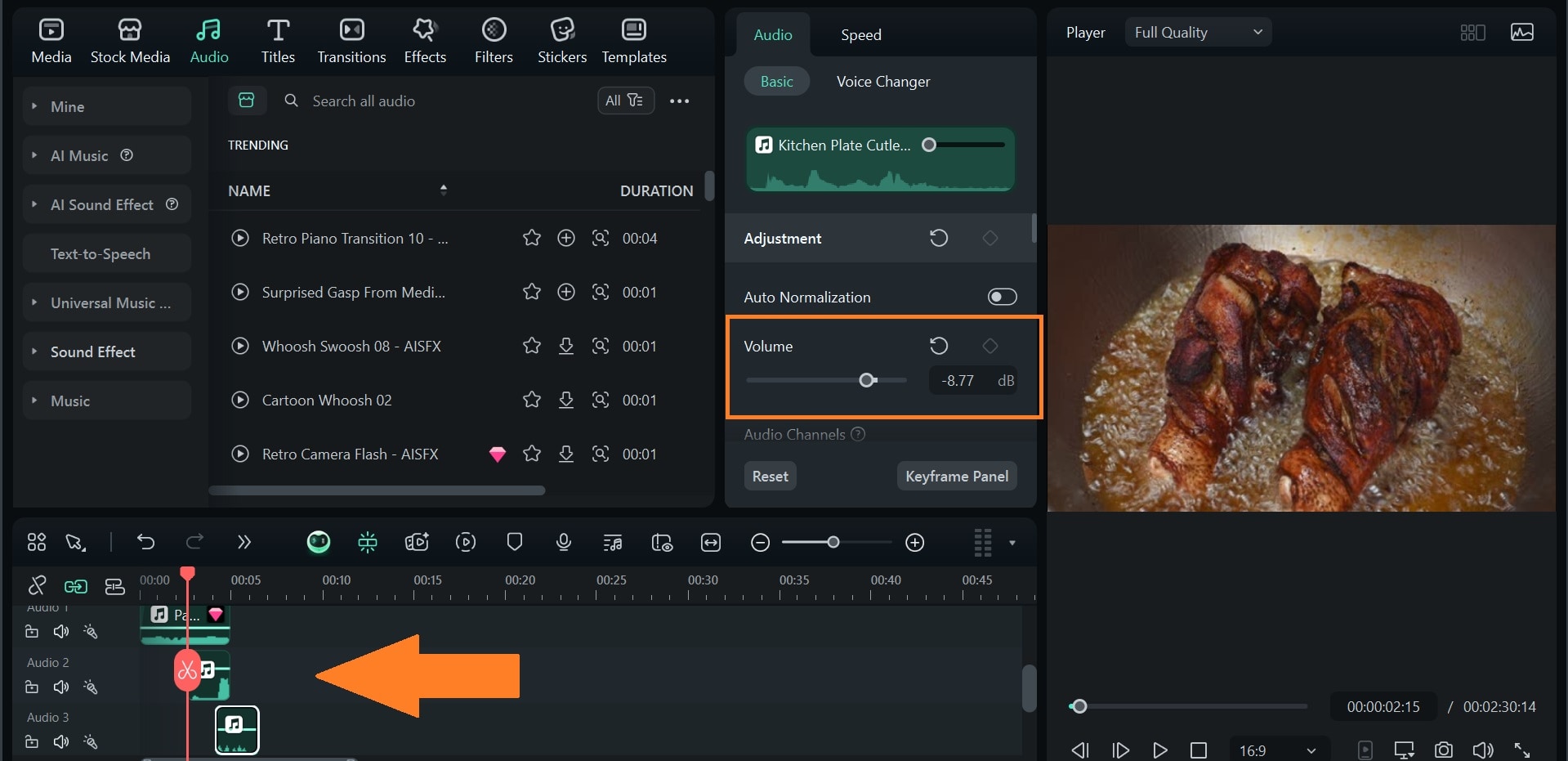Toggle Auto Normalization switch
The image size is (1568, 761).
click(x=1003, y=297)
